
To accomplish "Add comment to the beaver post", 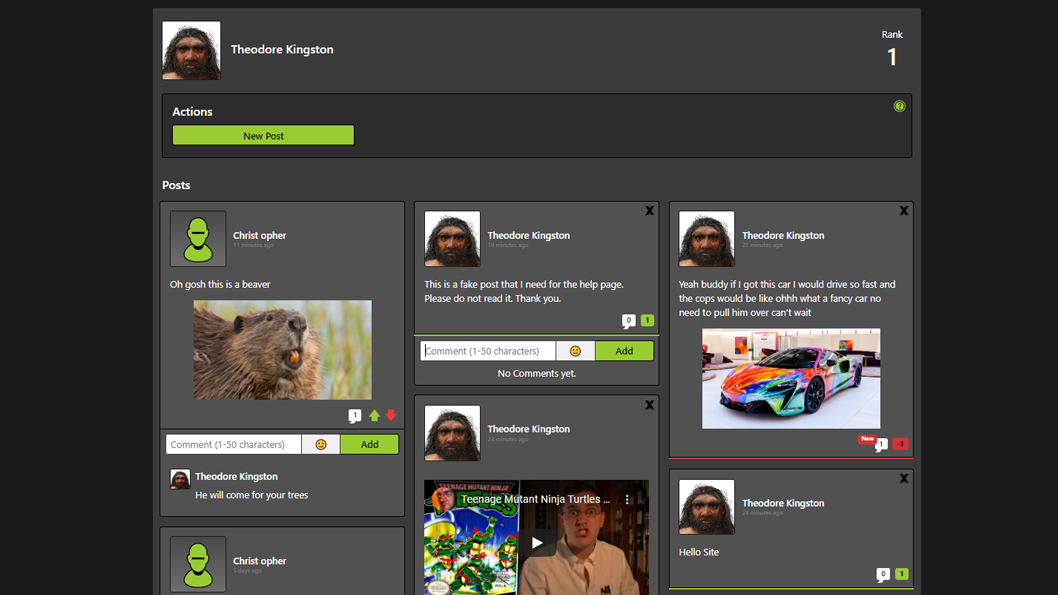I will click(369, 445).
